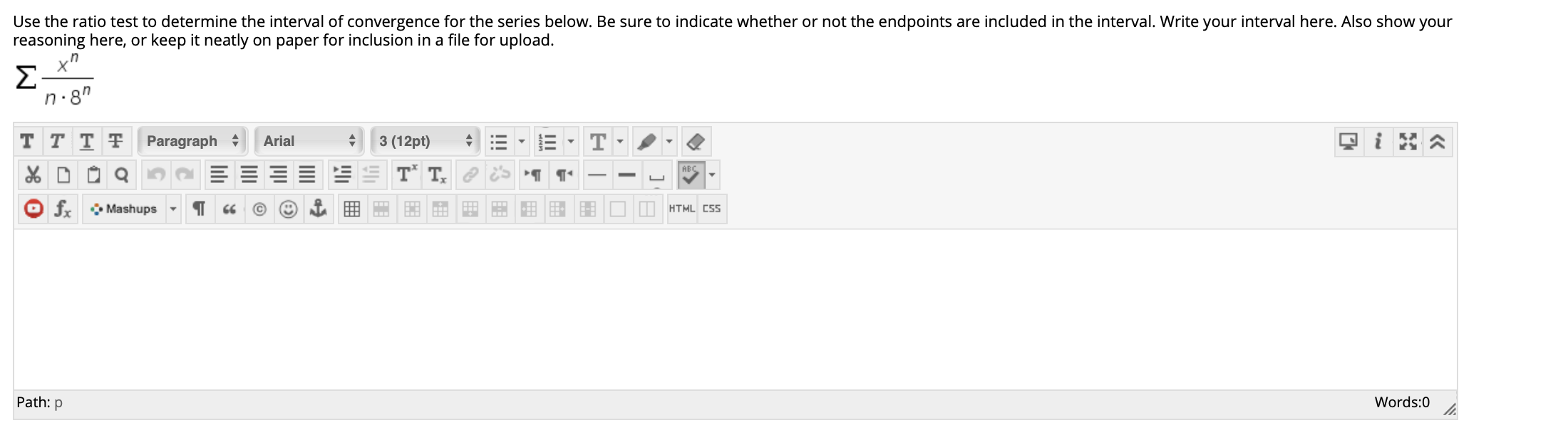Click the p link in Path bar
This screenshot has height=440, width=1568.
pos(57,402)
